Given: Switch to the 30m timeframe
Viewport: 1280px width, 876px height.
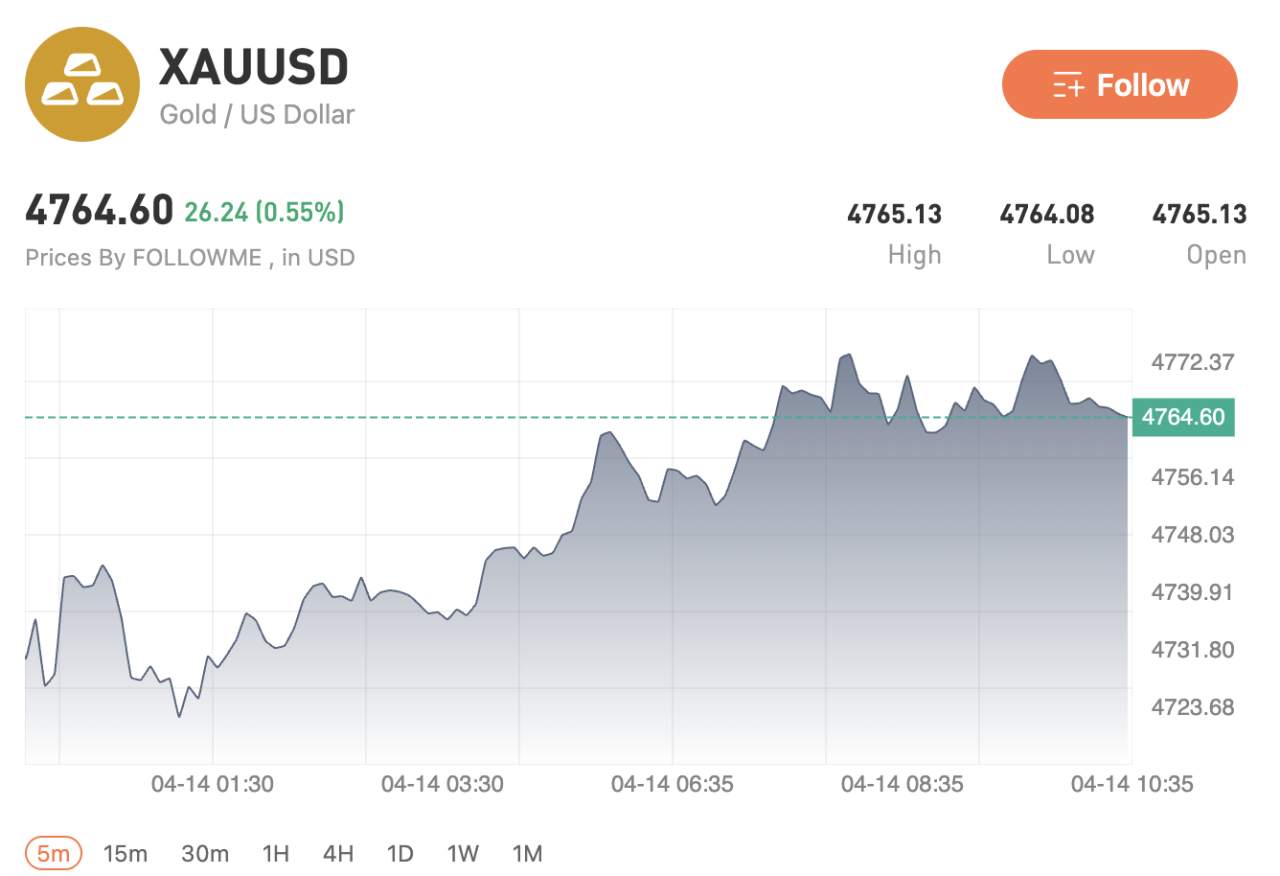Looking at the screenshot, I should click(205, 853).
